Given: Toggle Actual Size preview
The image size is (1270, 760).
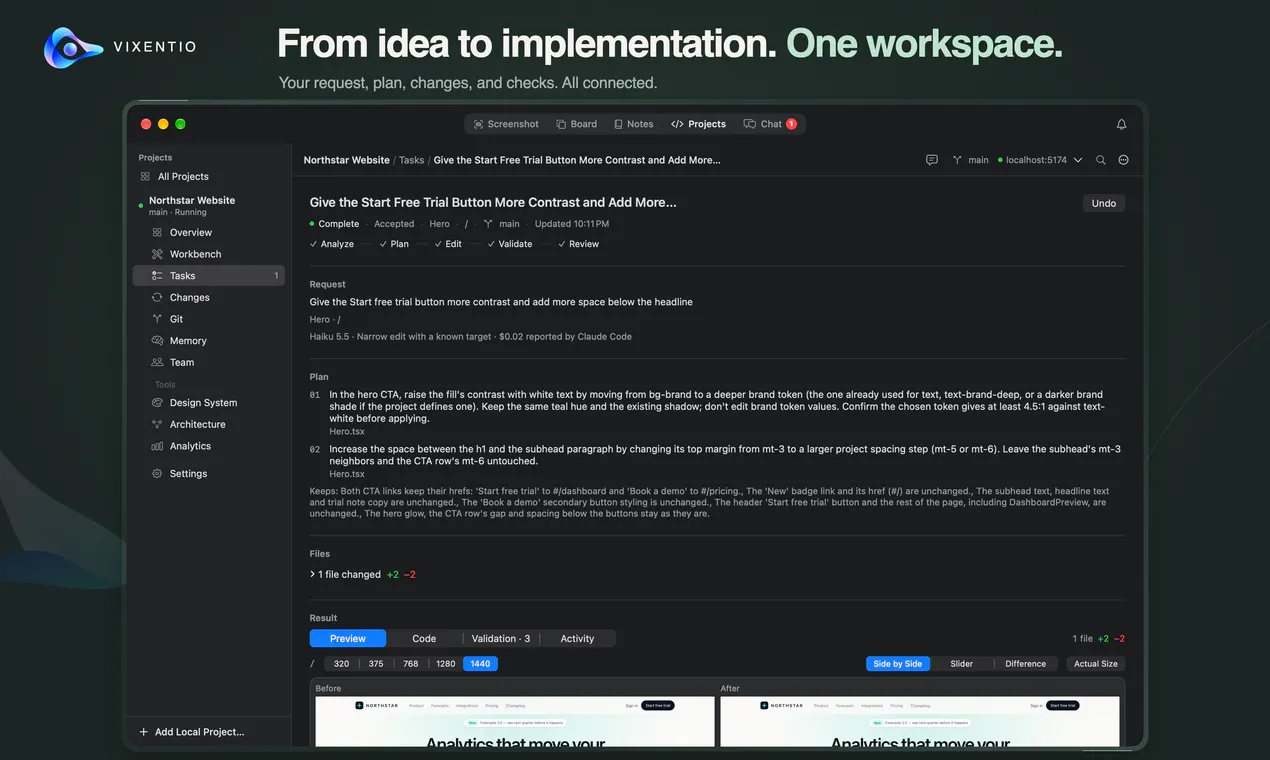Looking at the screenshot, I should (1096, 664).
